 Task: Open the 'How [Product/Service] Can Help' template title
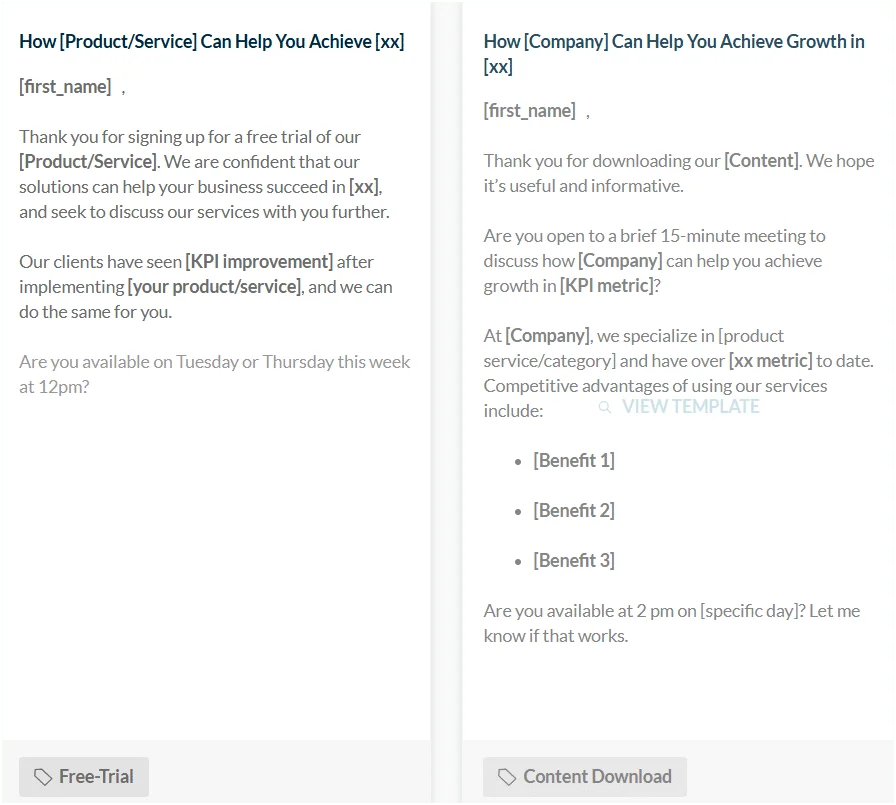point(211,42)
